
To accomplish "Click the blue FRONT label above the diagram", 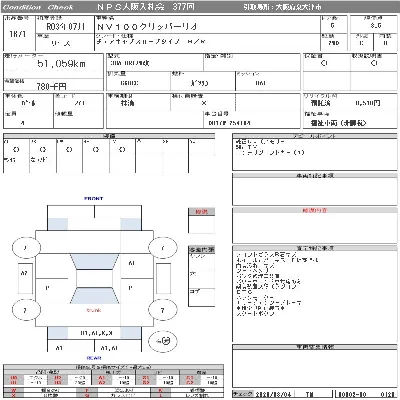I will coord(94,199).
